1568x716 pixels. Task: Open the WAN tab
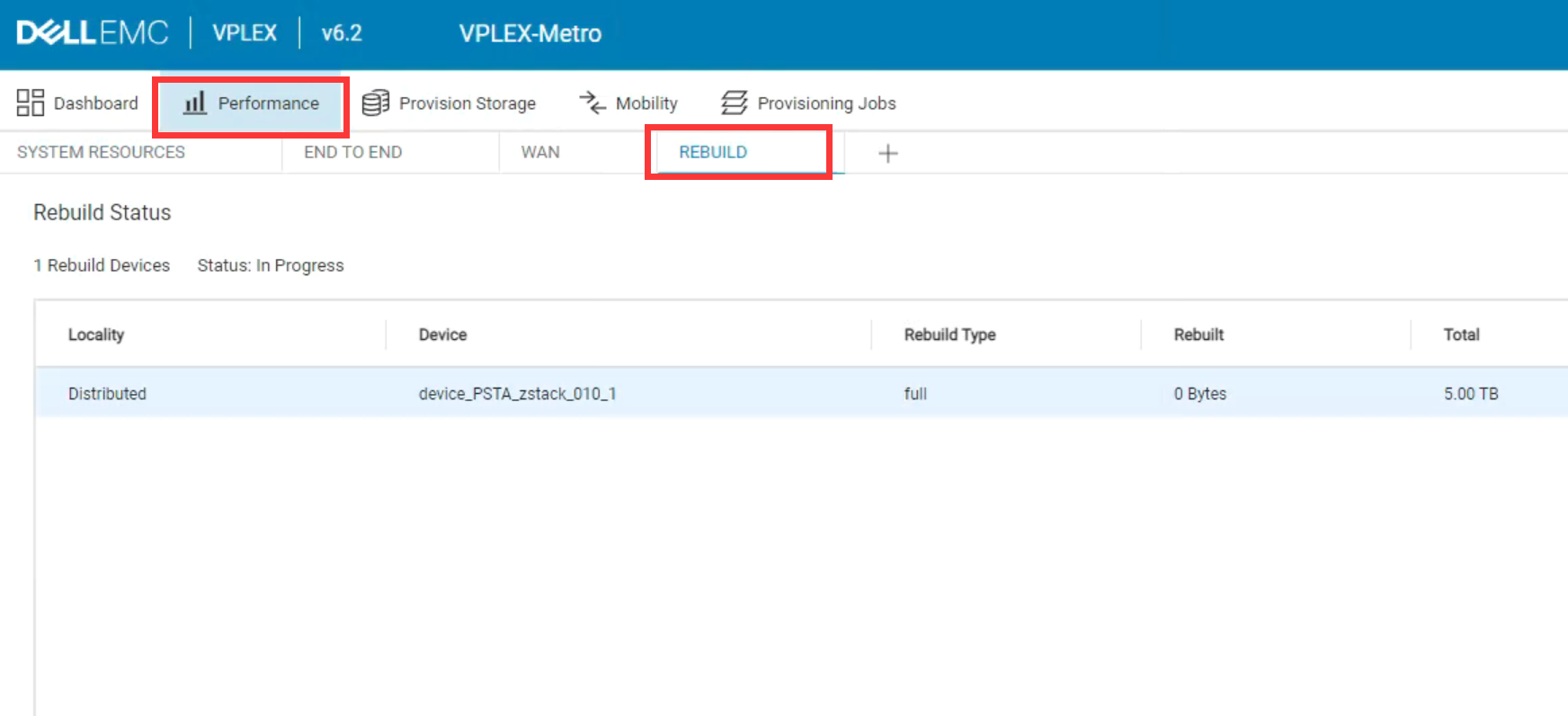tap(540, 152)
